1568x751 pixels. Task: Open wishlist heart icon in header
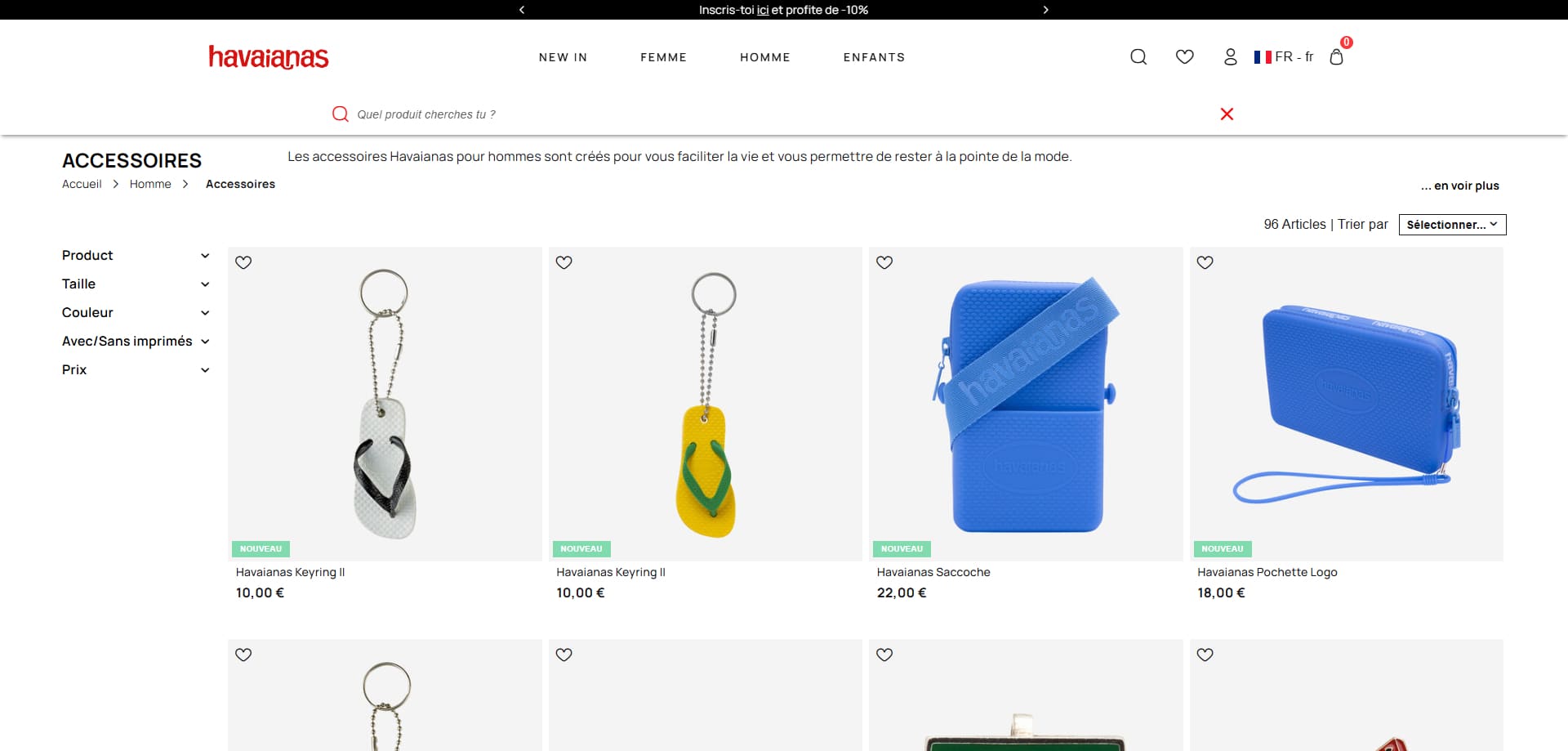(1184, 56)
